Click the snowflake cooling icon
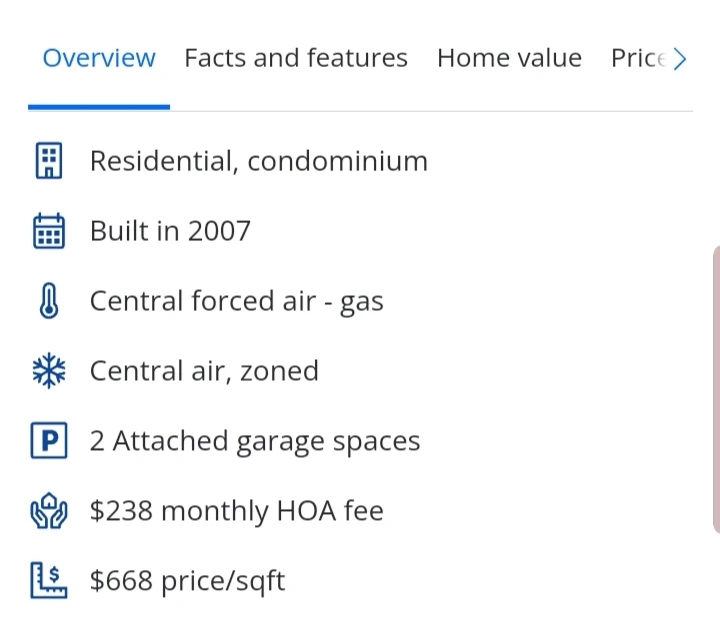720x624 pixels. pyautogui.click(x=48, y=371)
